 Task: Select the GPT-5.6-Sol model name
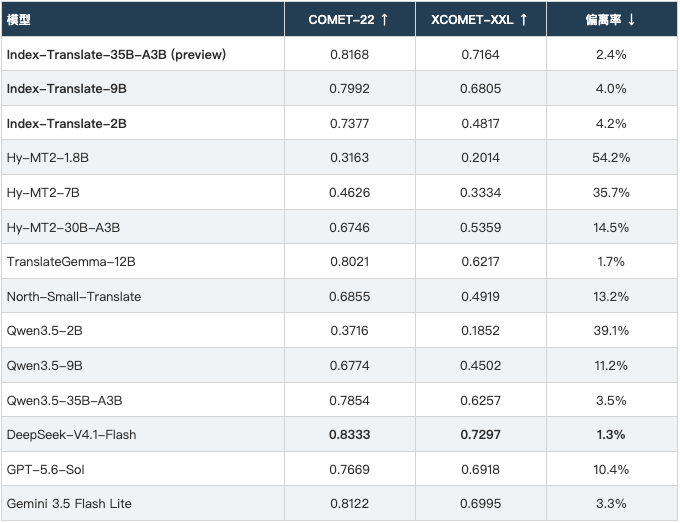click(x=46, y=470)
